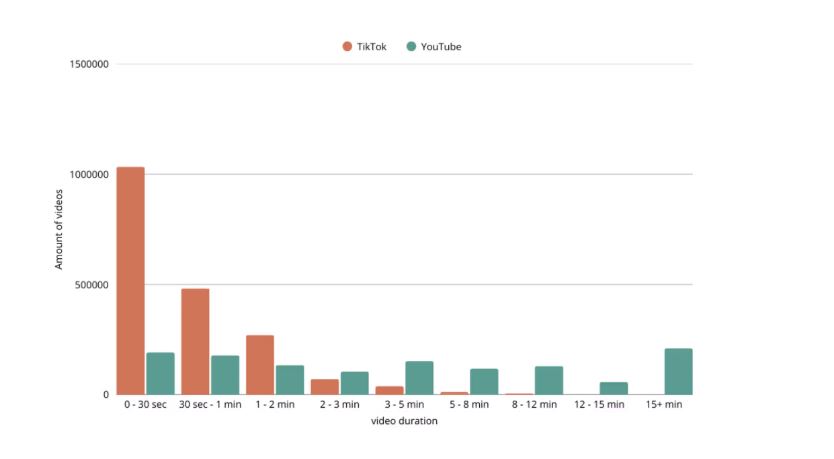
Task: Click the "Amount of videos" y-axis title
Action: tap(59, 229)
